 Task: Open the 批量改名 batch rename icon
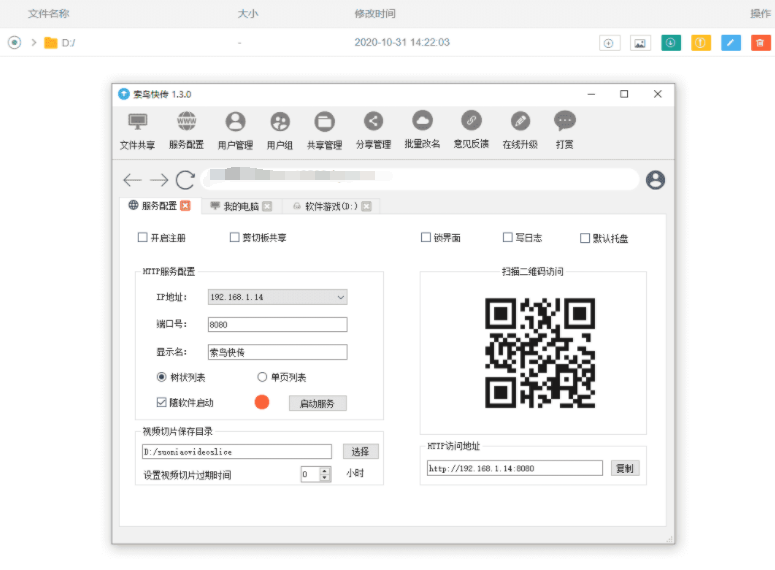coord(422,131)
